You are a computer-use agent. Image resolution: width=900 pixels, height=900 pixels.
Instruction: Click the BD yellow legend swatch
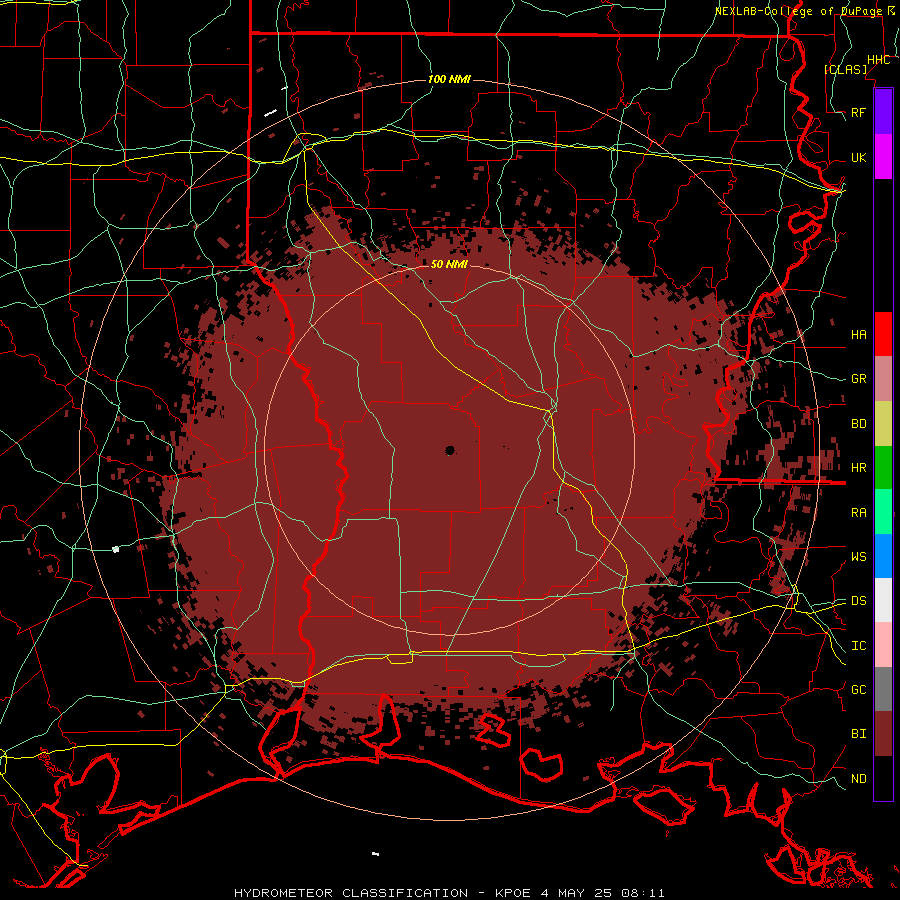tap(883, 424)
